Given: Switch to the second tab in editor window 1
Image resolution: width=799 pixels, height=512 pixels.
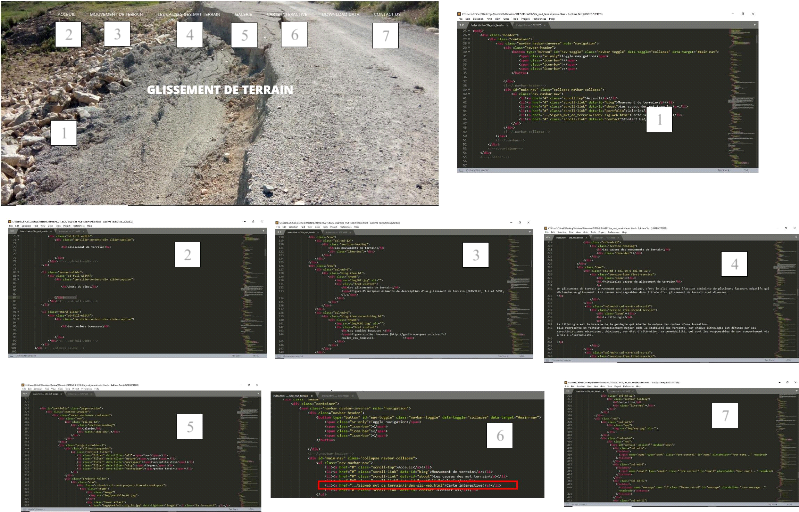Looking at the screenshot, I should [529, 25].
